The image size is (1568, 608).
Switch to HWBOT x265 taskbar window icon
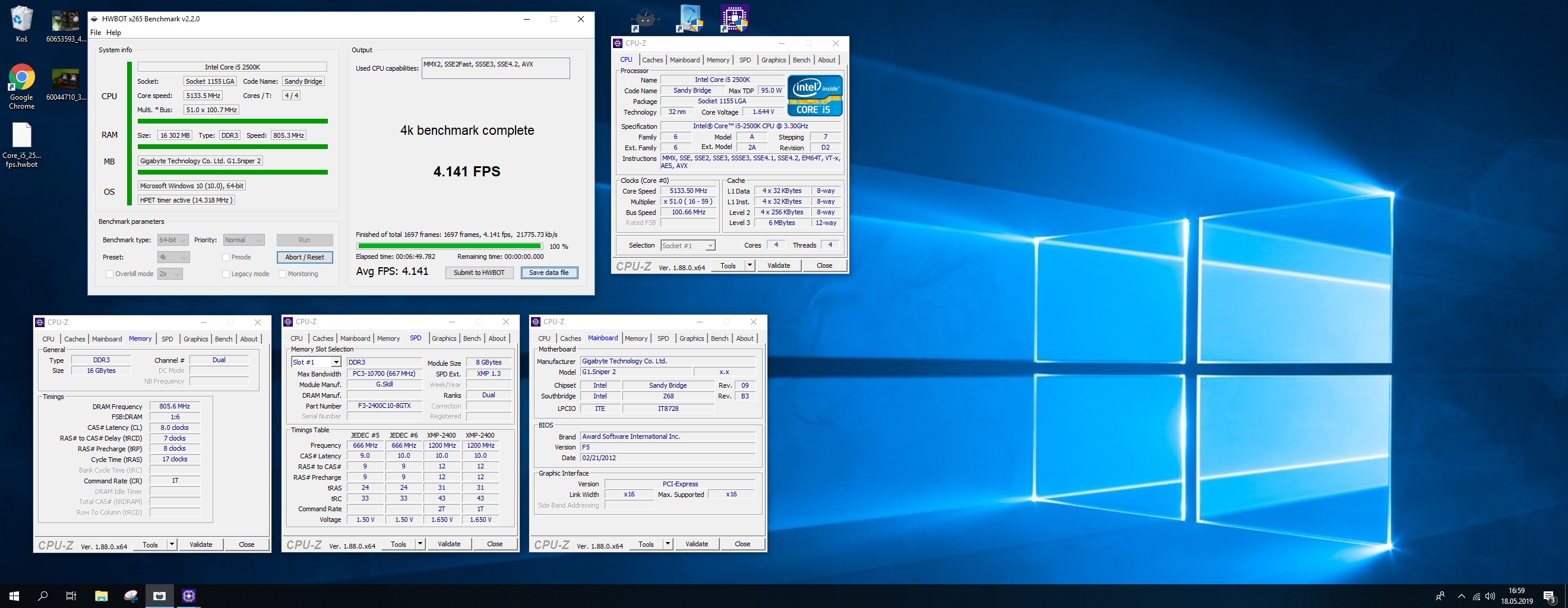point(160,596)
